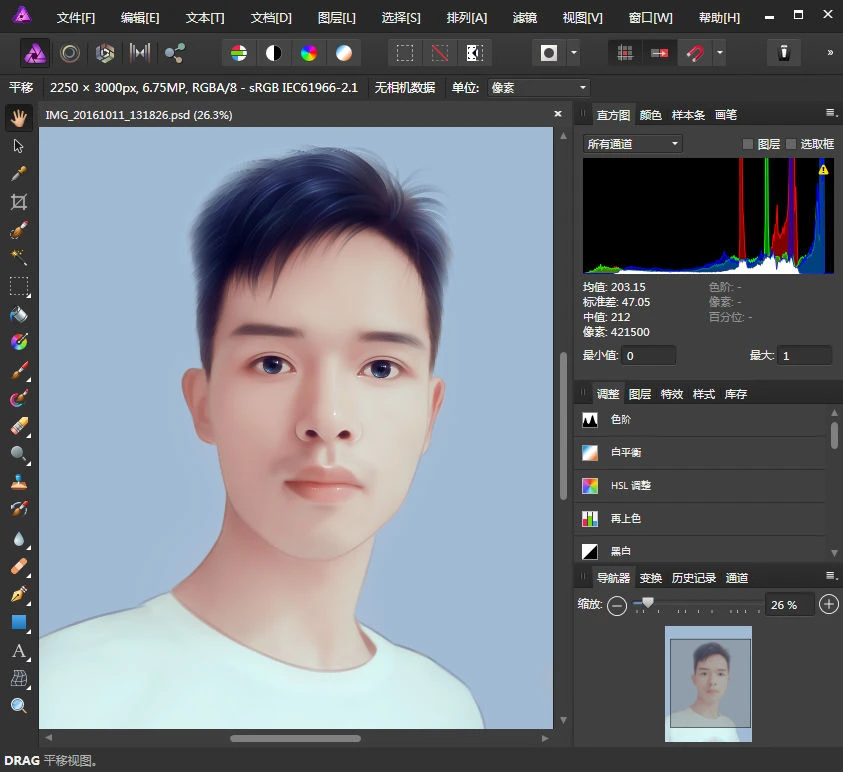Viewport: 843px width, 772px height.
Task: Select the Color Picker tool
Action: (17, 174)
